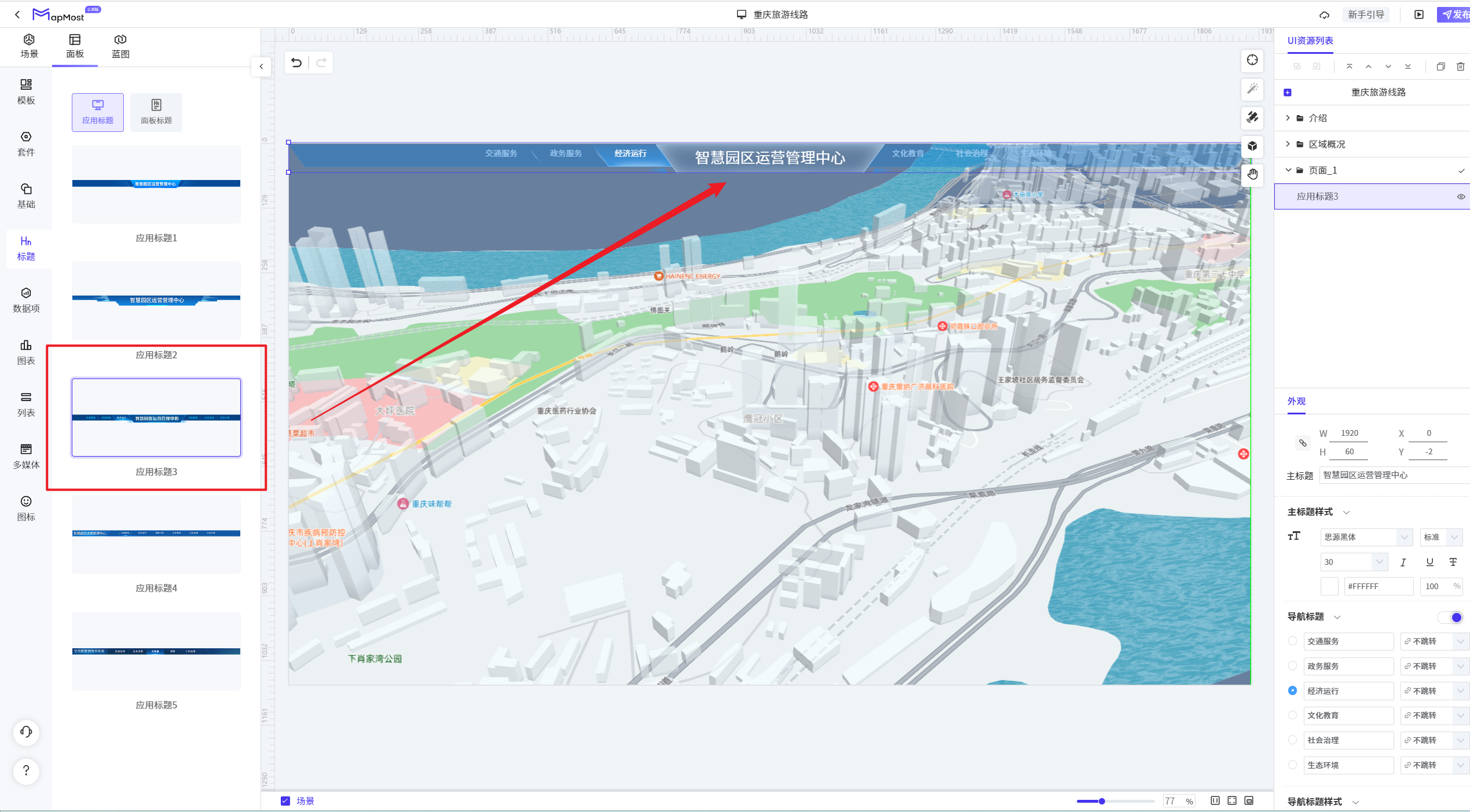The width and height of the screenshot is (1470, 812).
Task: Click the zoom slider in status bar
Action: (x=1115, y=802)
